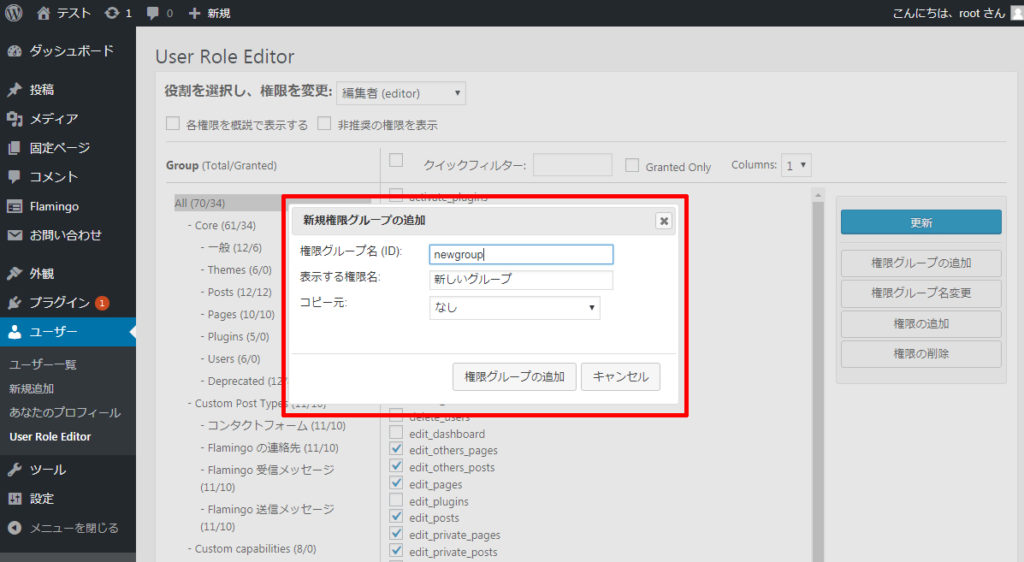Open the 編集者 (editor) role dropdown
The height and width of the screenshot is (562, 1024).
401,94
